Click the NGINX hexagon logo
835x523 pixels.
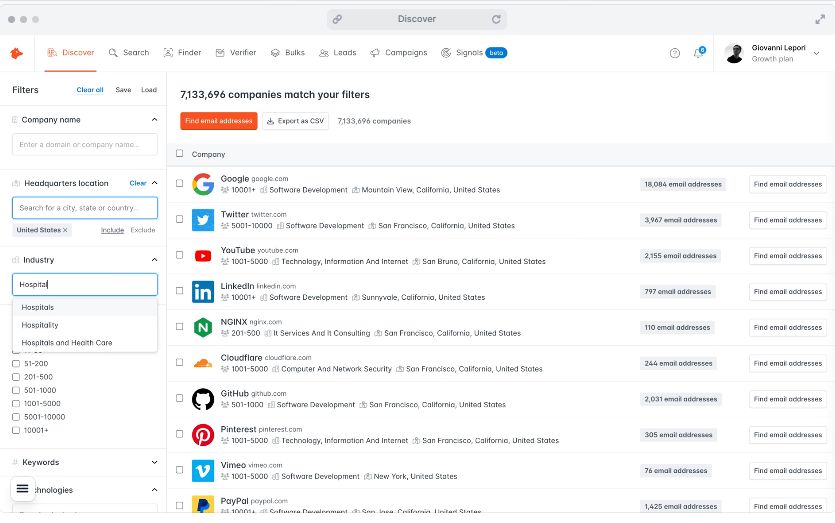coord(203,328)
